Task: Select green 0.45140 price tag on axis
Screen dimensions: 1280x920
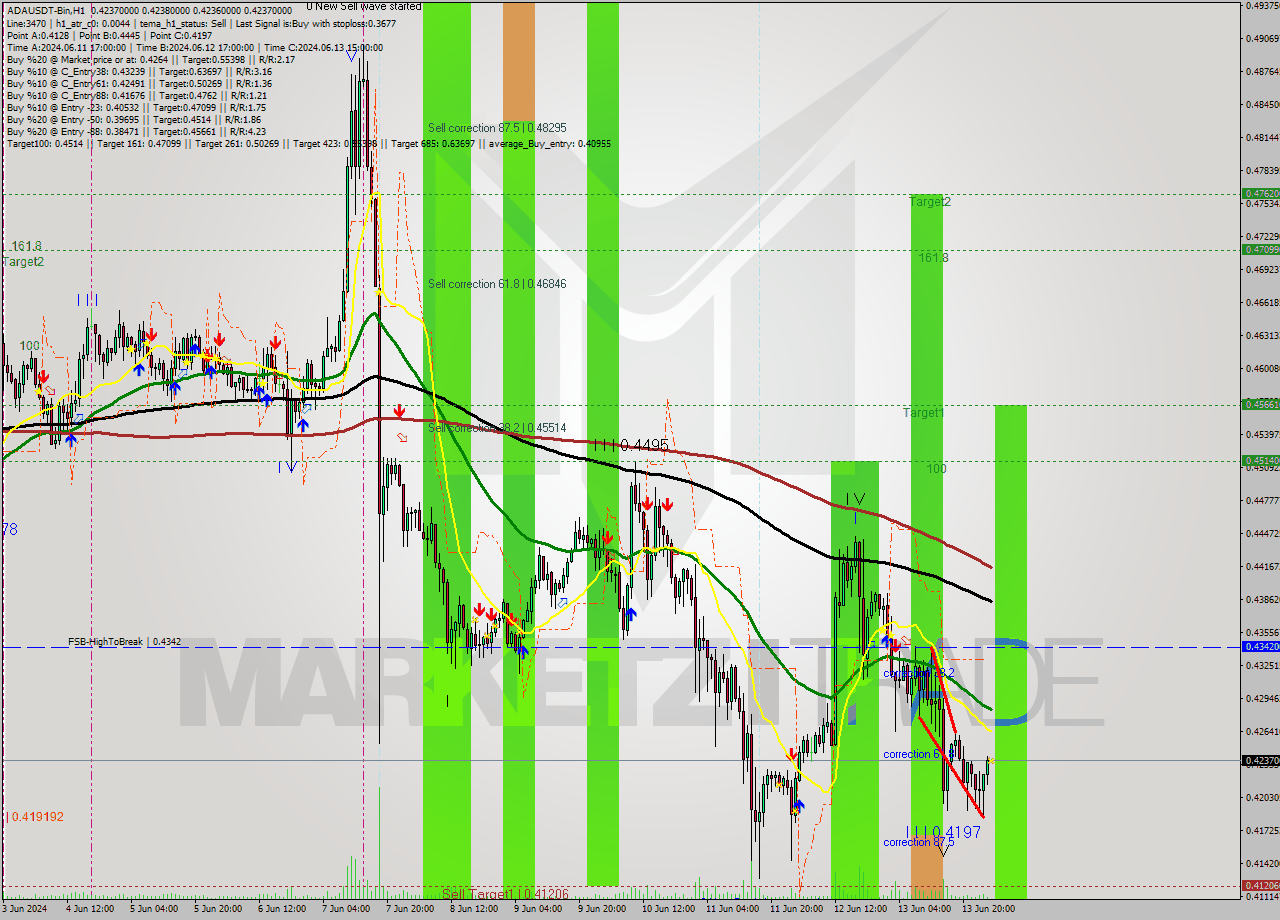Action: 1259,460
